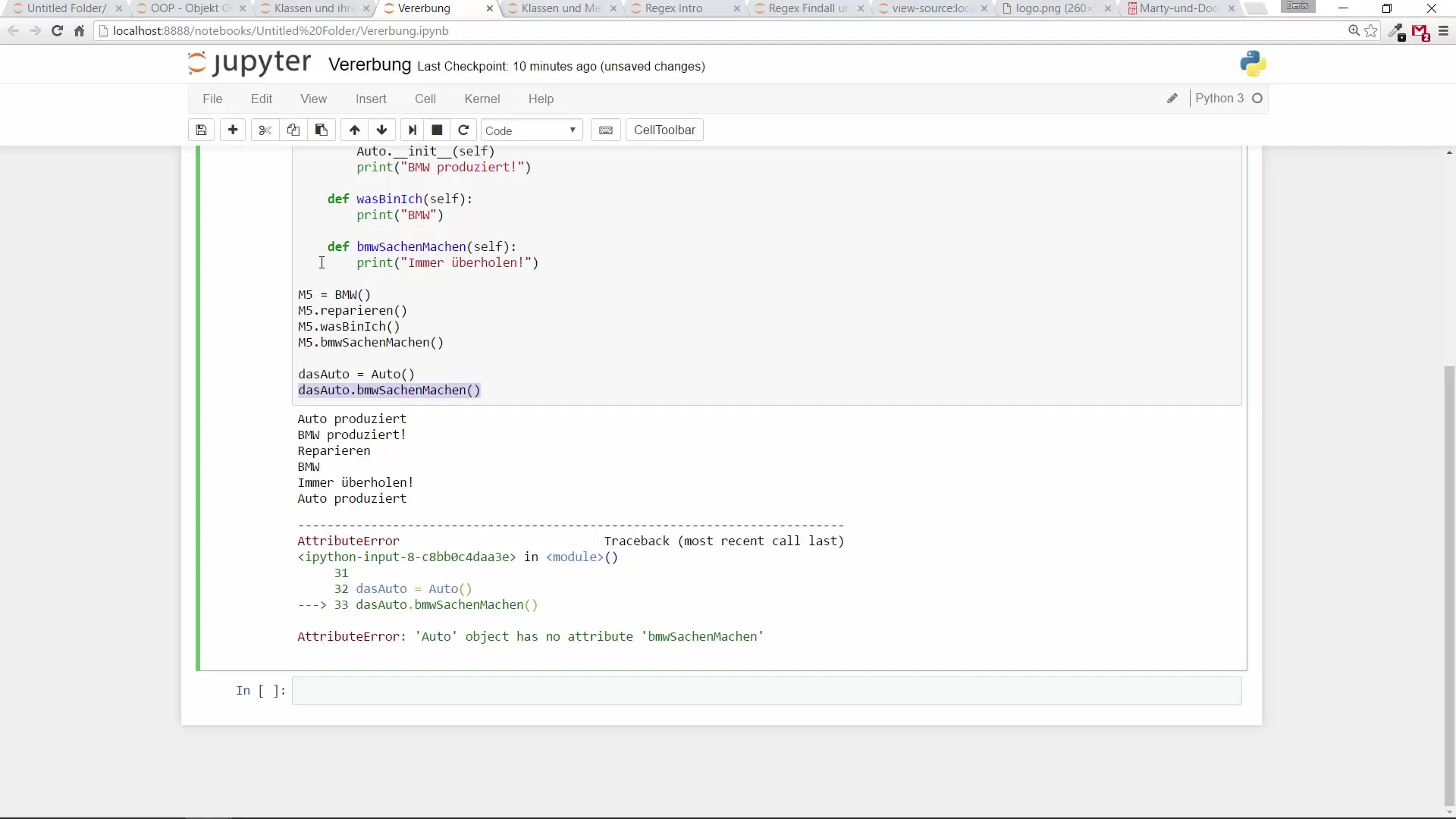
Task: Move the selected cell up with the arrow
Action: point(354,130)
